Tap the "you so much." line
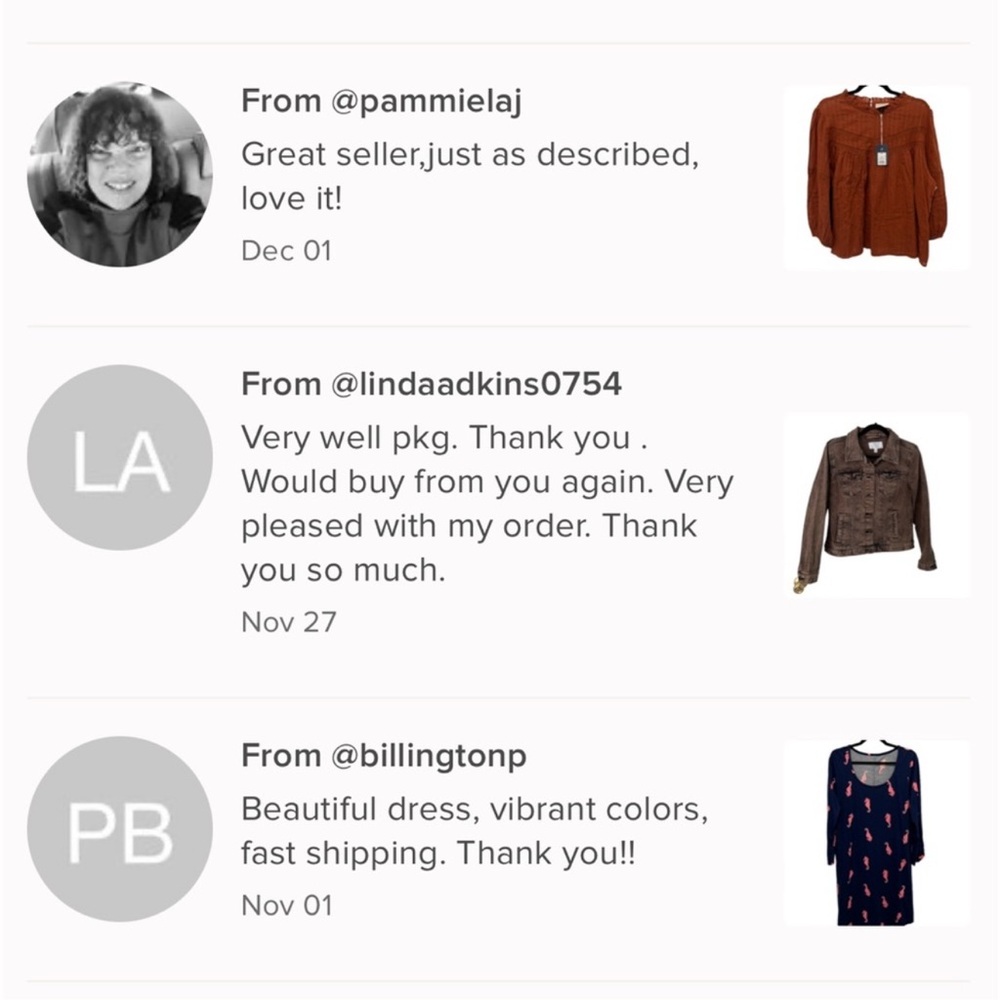 342,570
